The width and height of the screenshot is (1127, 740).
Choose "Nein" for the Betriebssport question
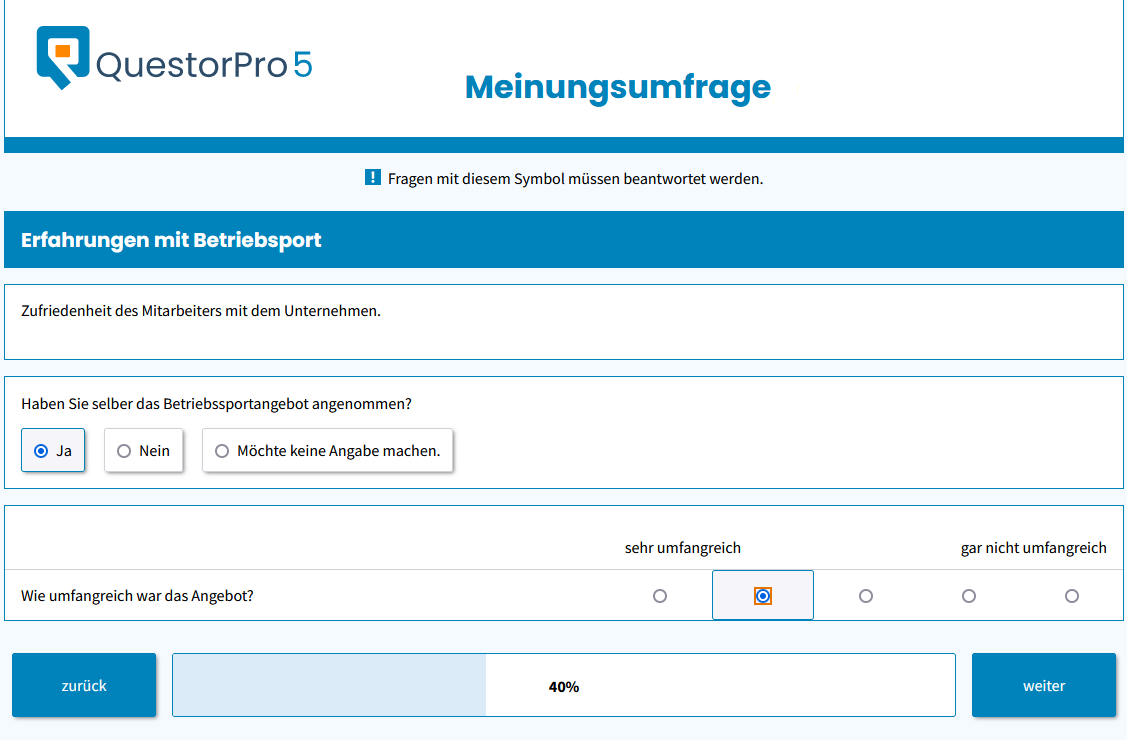(124, 451)
